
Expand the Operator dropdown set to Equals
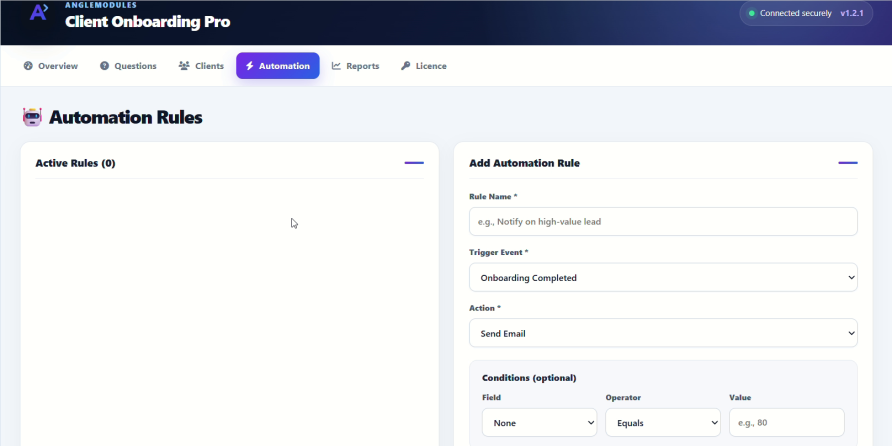click(663, 423)
